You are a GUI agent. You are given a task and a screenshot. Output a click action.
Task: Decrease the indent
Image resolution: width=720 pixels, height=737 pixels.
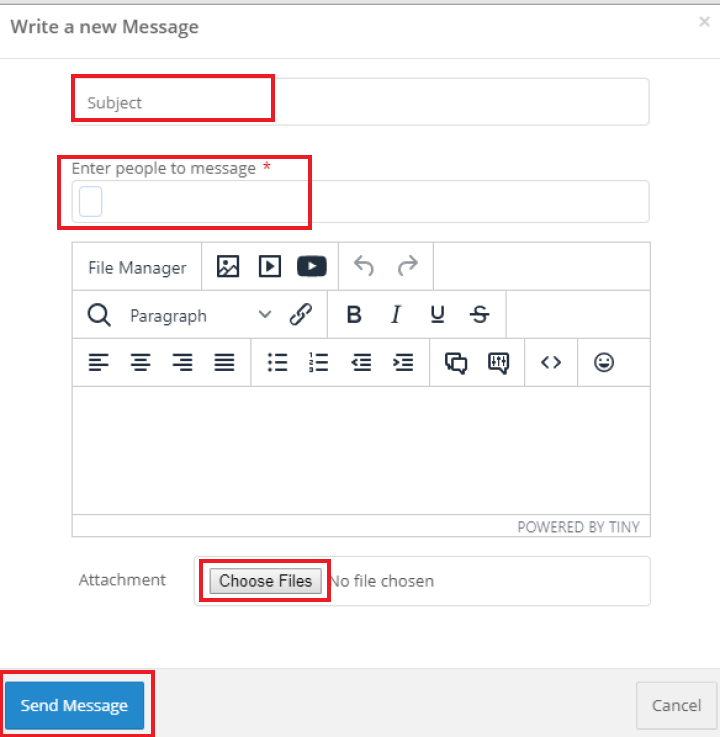pos(361,362)
